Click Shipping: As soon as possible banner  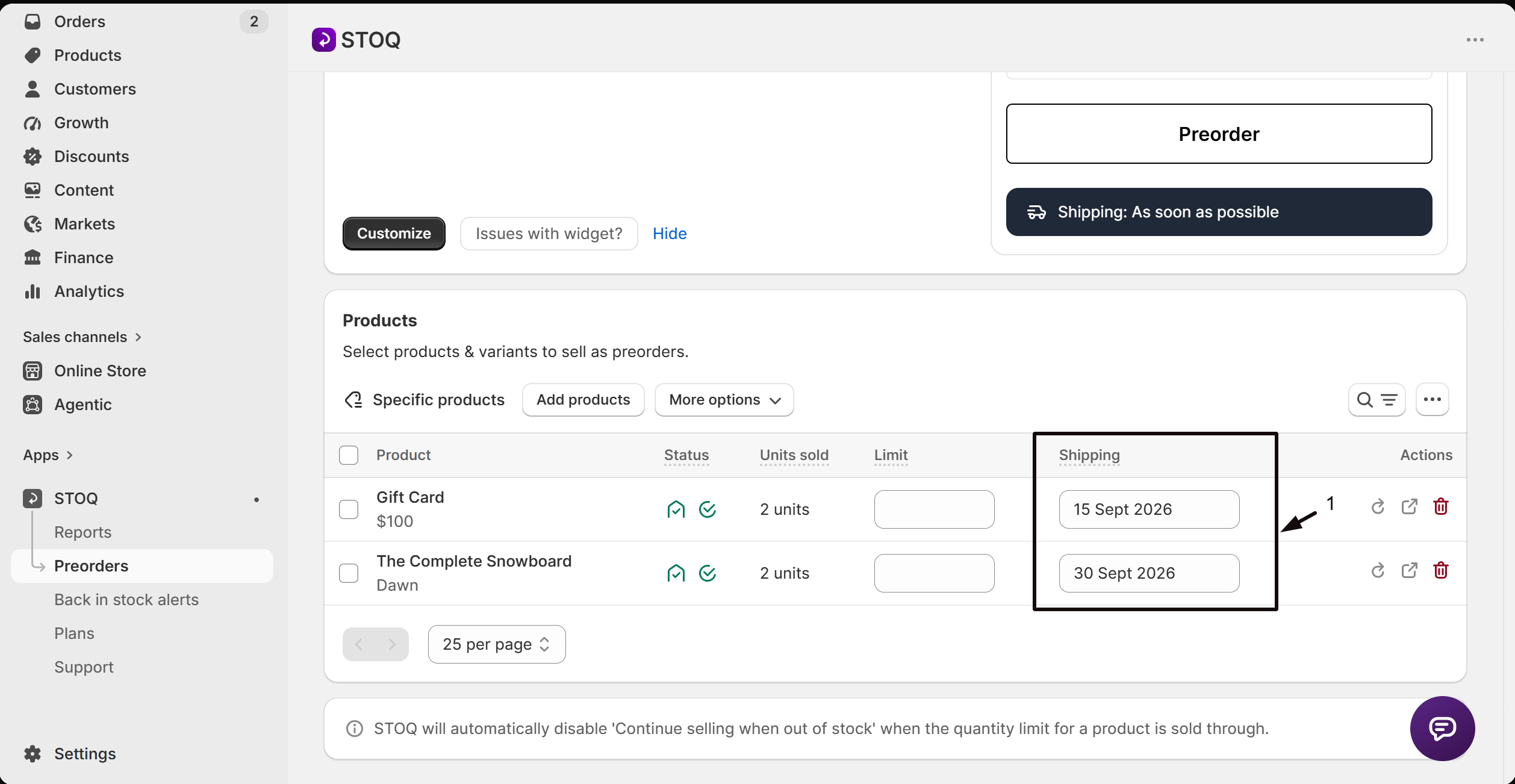pyautogui.click(x=1219, y=212)
